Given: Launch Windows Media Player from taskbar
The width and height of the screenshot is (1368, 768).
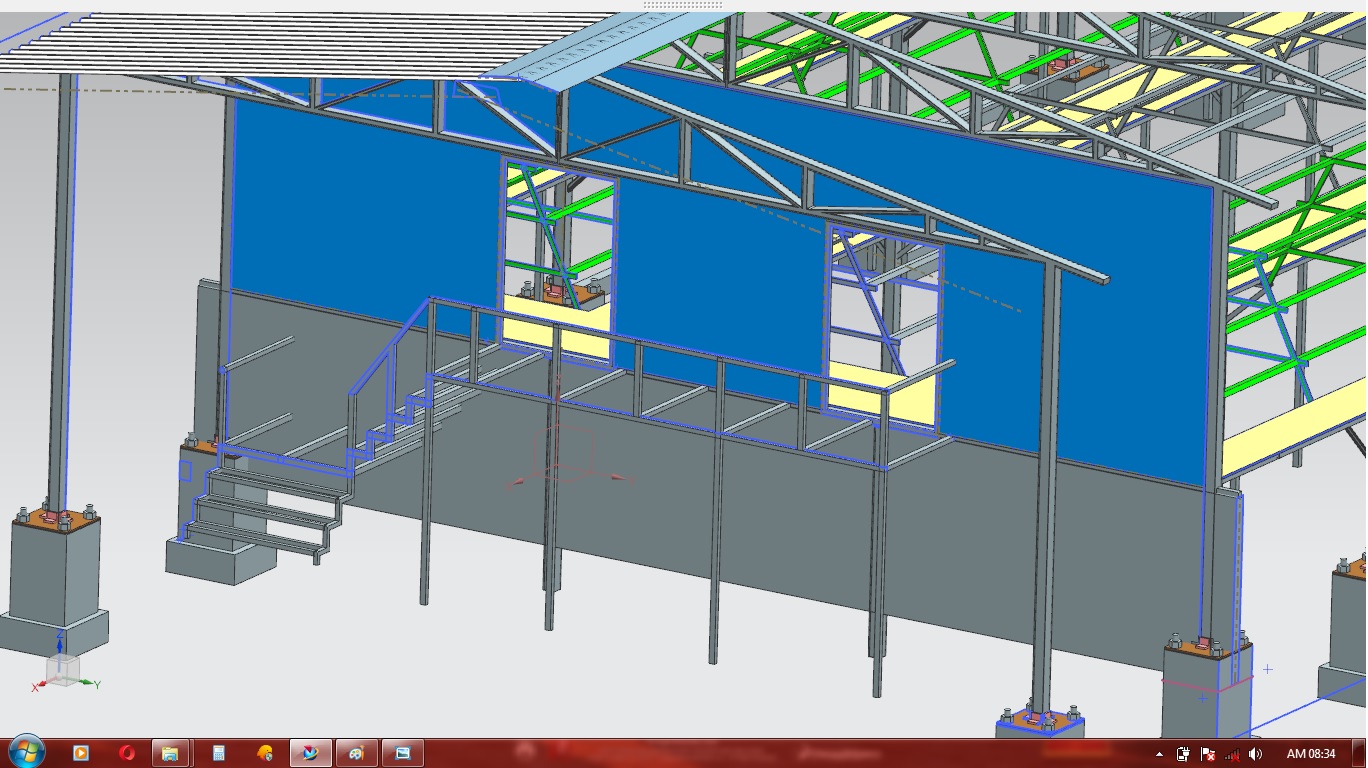Looking at the screenshot, I should (x=81, y=753).
